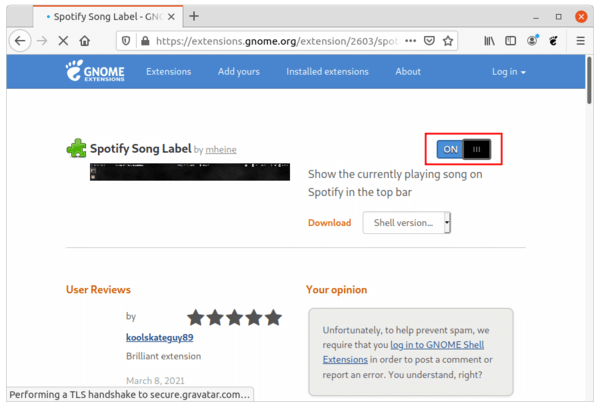Image resolution: width=600 pixels, height=408 pixels.
Task: Click the five-star review rating
Action: pos(234,318)
